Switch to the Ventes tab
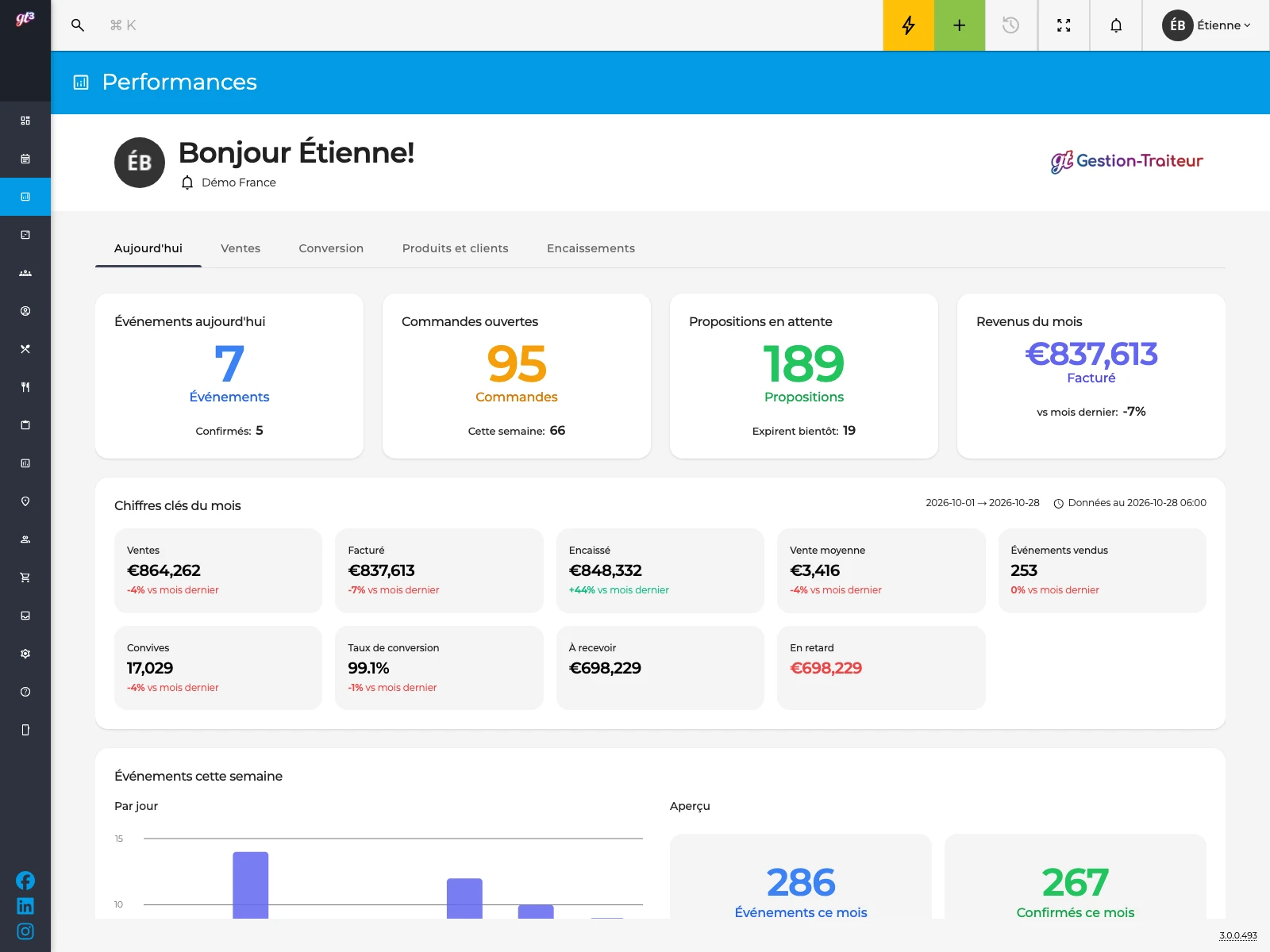The image size is (1270, 952). (x=241, y=248)
